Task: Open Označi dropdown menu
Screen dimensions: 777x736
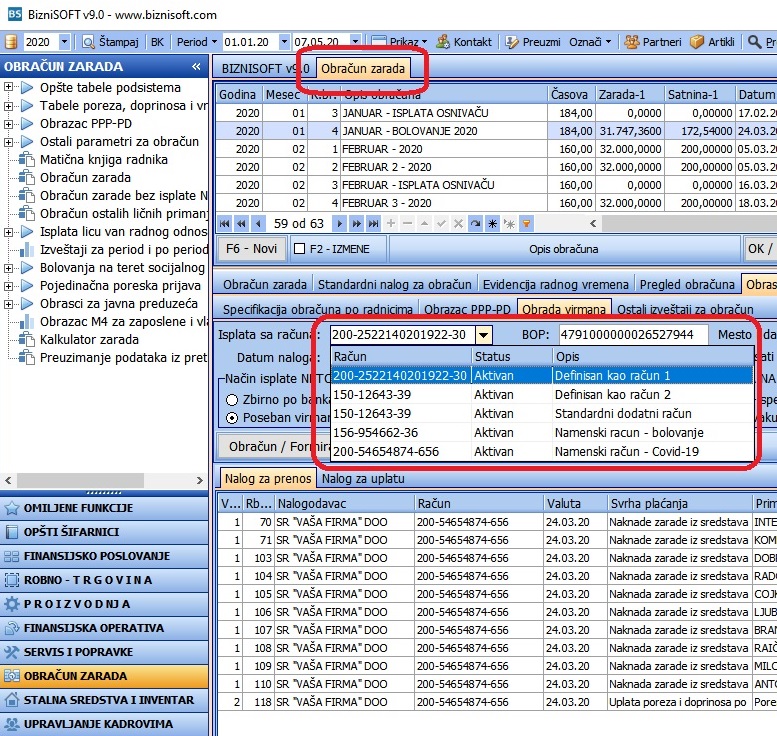Action: pyautogui.click(x=590, y=42)
